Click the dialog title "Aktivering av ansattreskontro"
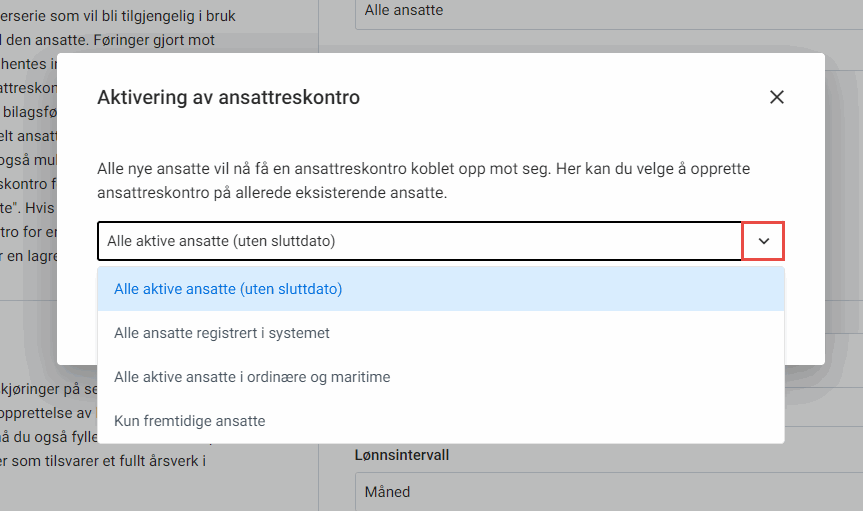 [228, 98]
